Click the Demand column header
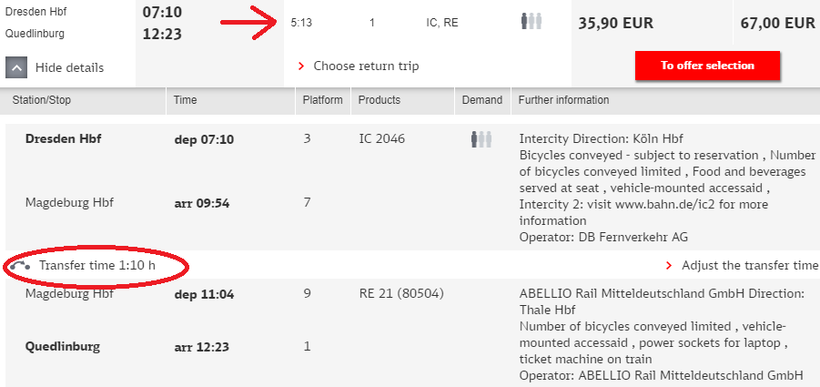This screenshot has width=820, height=387. pos(482,100)
